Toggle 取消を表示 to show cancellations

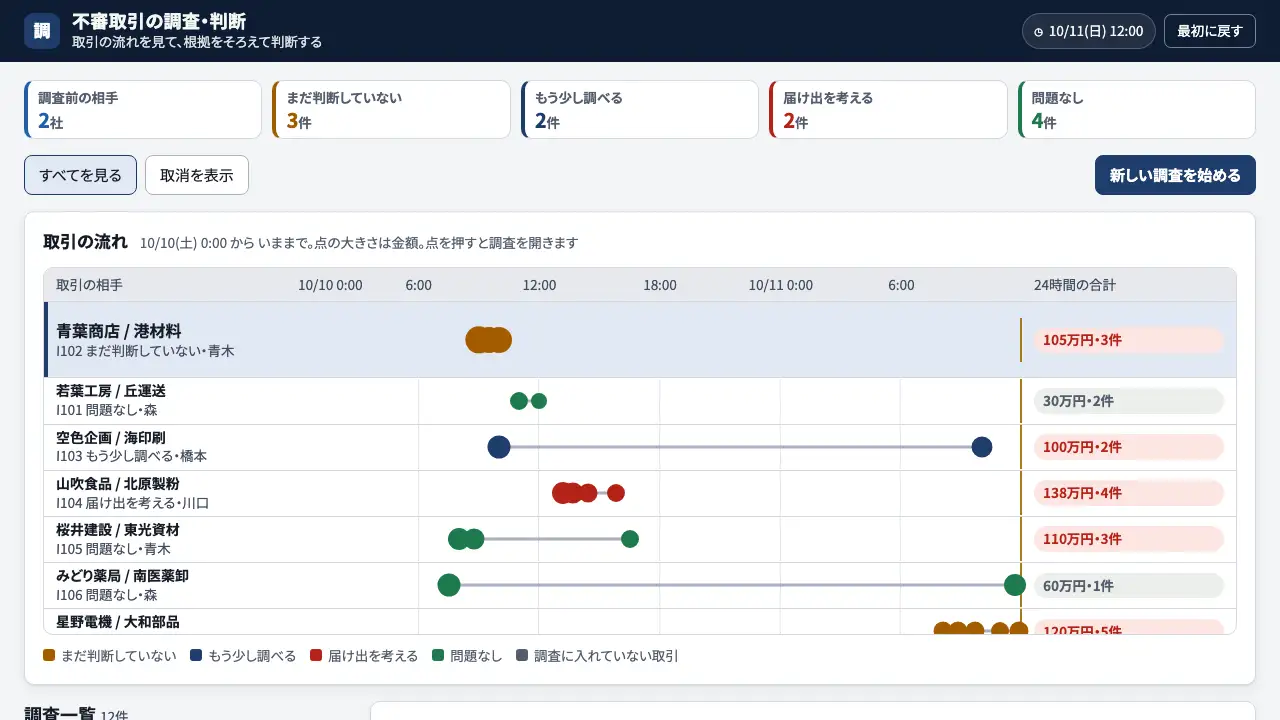(x=197, y=175)
